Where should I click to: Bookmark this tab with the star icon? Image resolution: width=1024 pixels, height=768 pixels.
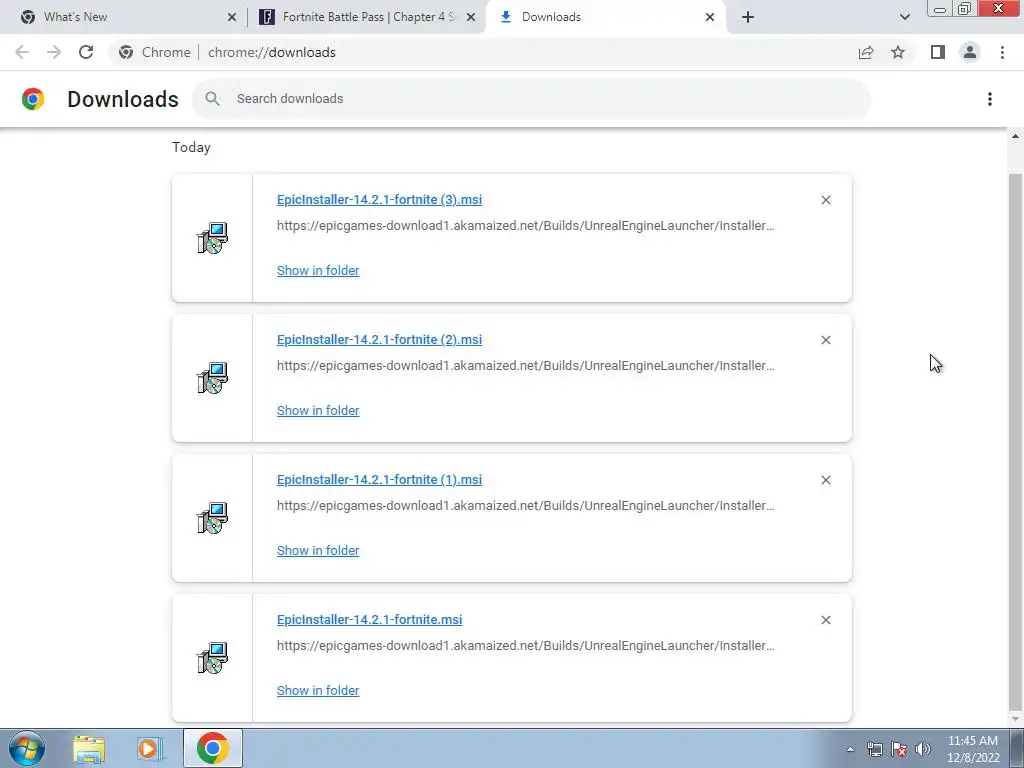click(898, 52)
